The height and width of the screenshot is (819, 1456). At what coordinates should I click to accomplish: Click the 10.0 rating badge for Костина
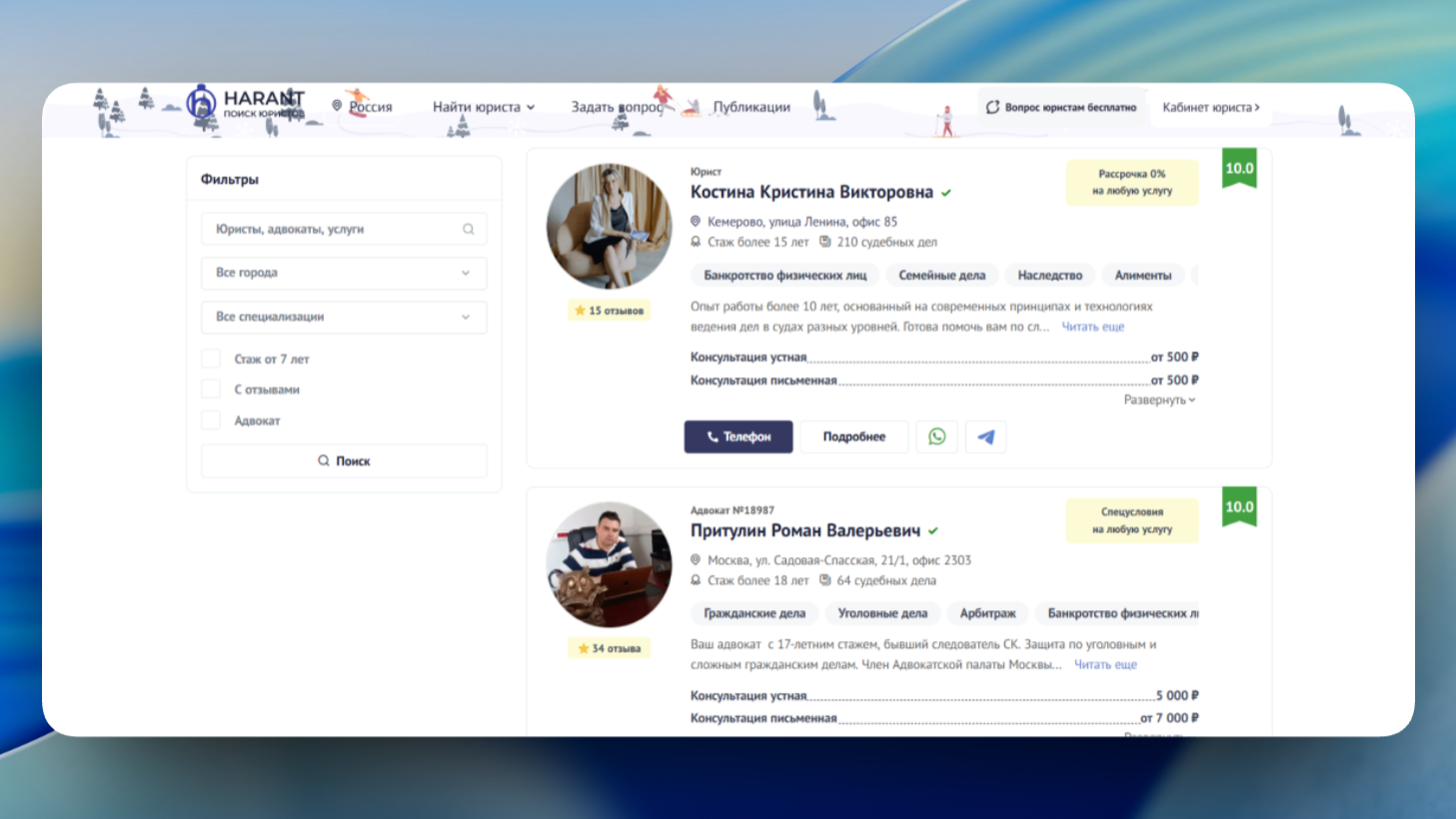[1239, 168]
